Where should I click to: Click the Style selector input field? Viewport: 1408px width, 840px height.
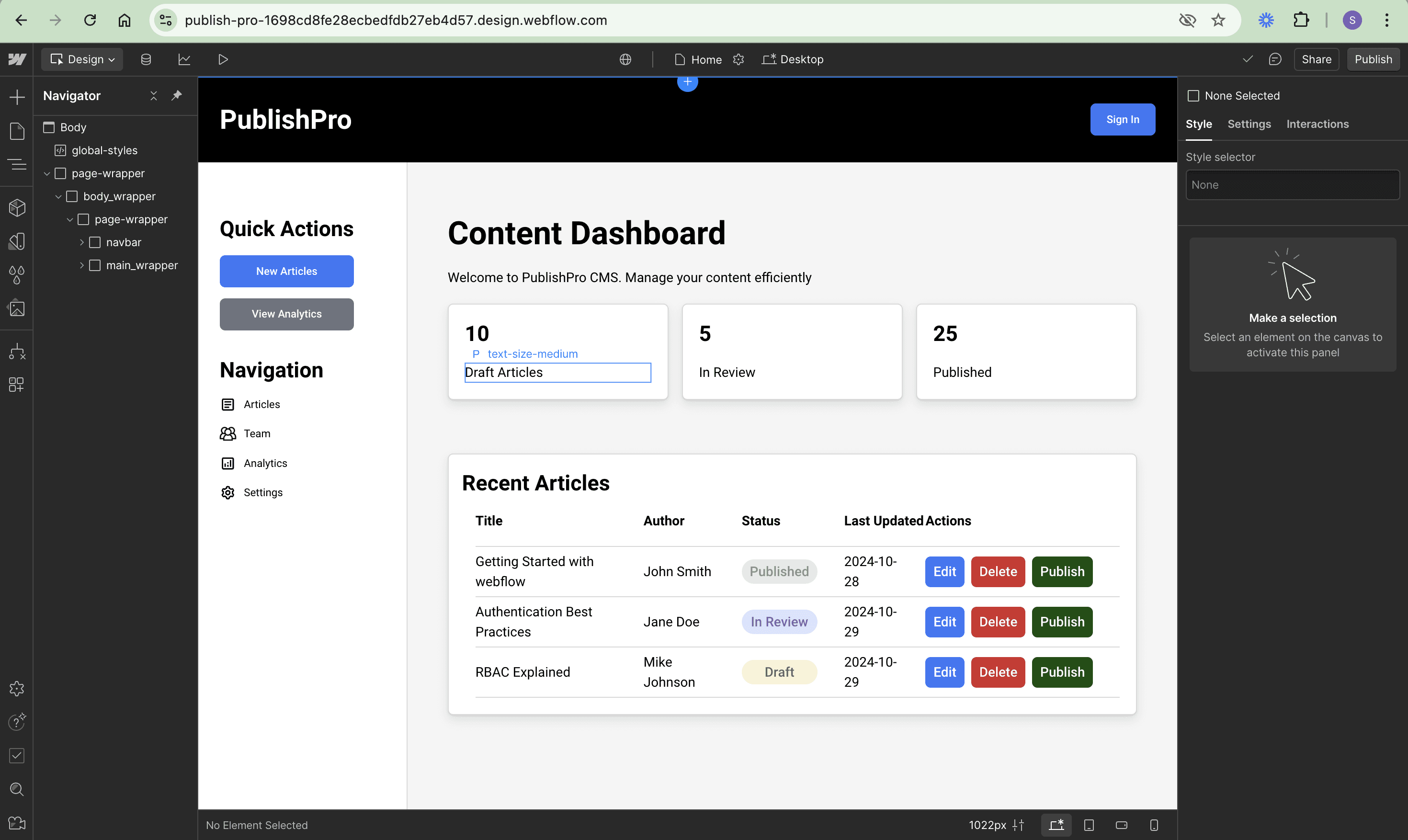point(1292,185)
